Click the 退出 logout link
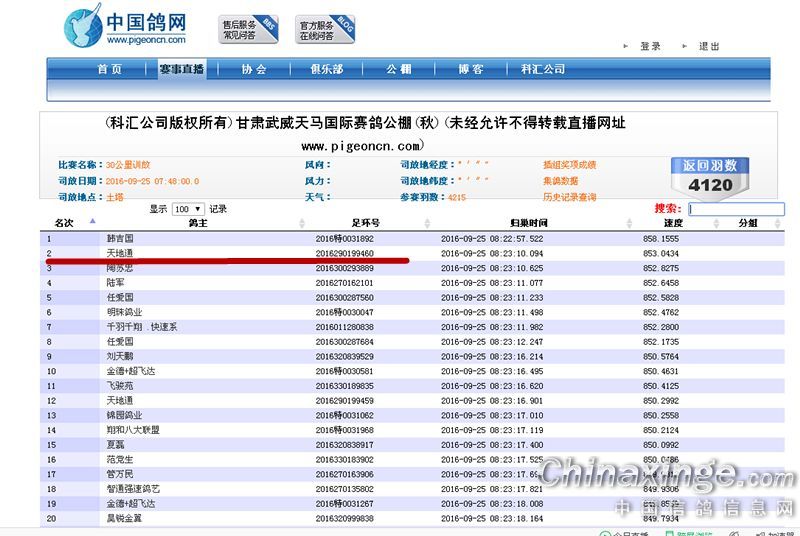Image resolution: width=800 pixels, height=536 pixels. 709,46
